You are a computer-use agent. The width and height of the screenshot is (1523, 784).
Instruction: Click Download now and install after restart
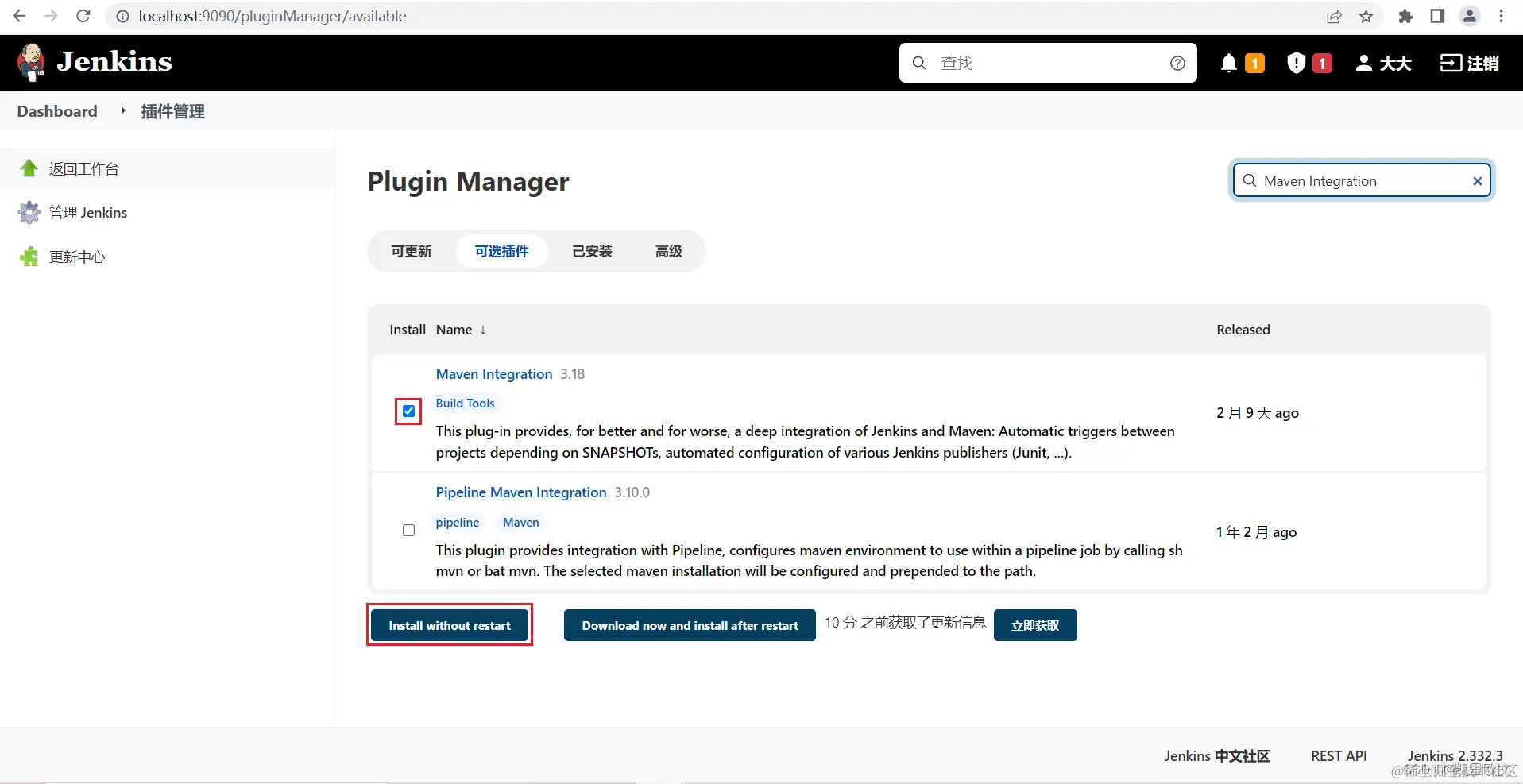(690, 625)
